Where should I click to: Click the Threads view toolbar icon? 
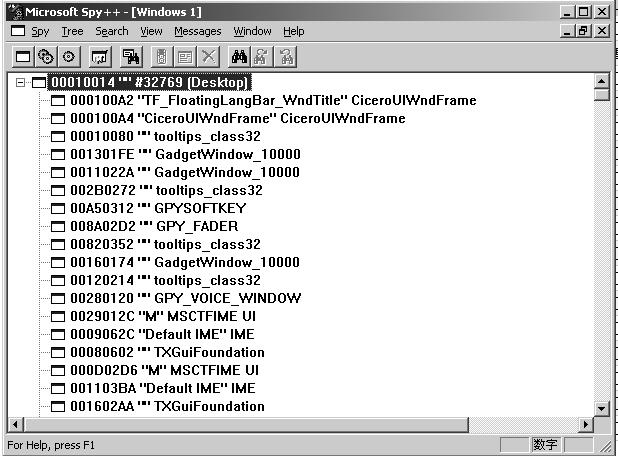click(69, 57)
